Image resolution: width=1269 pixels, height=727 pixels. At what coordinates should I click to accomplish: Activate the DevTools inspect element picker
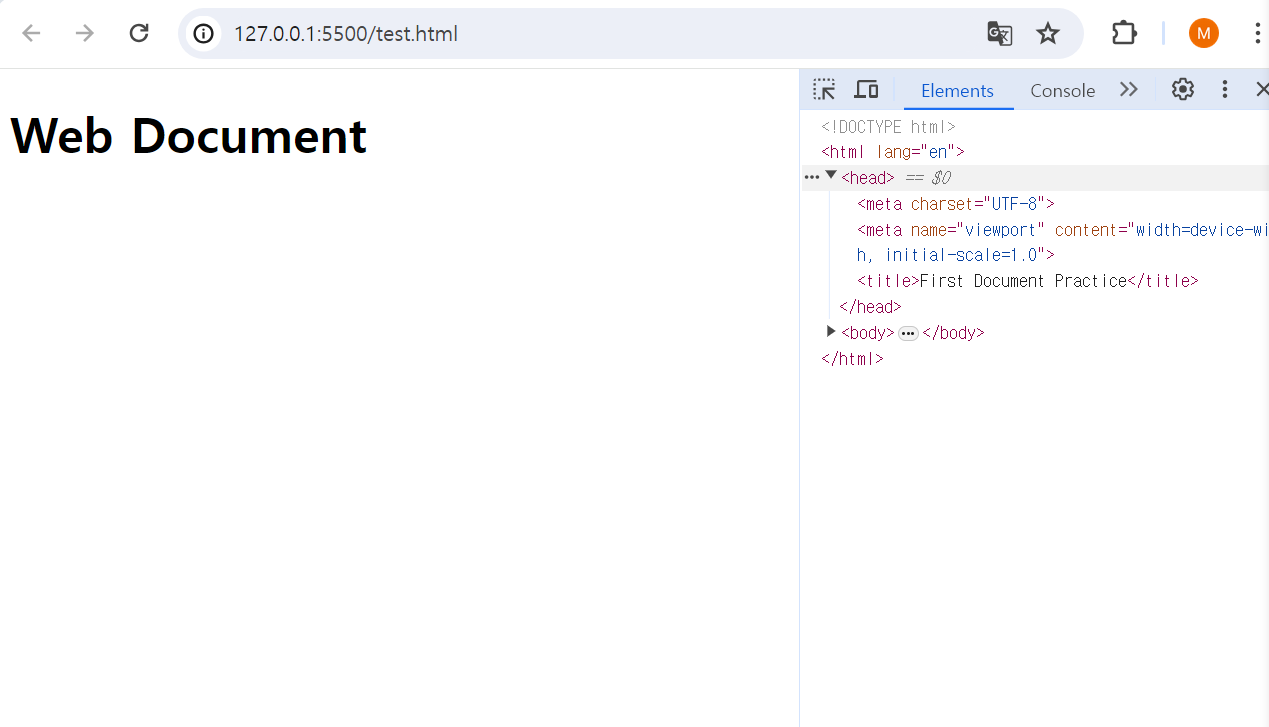click(x=824, y=90)
